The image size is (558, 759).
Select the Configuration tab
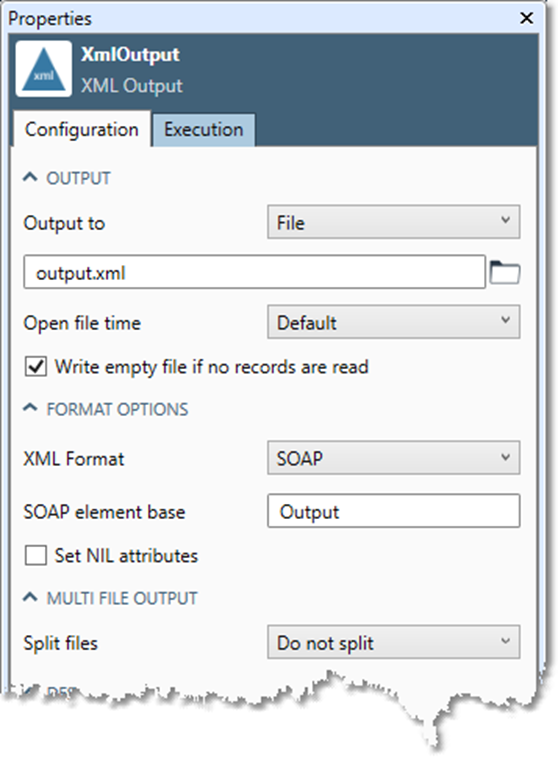[x=82, y=130]
